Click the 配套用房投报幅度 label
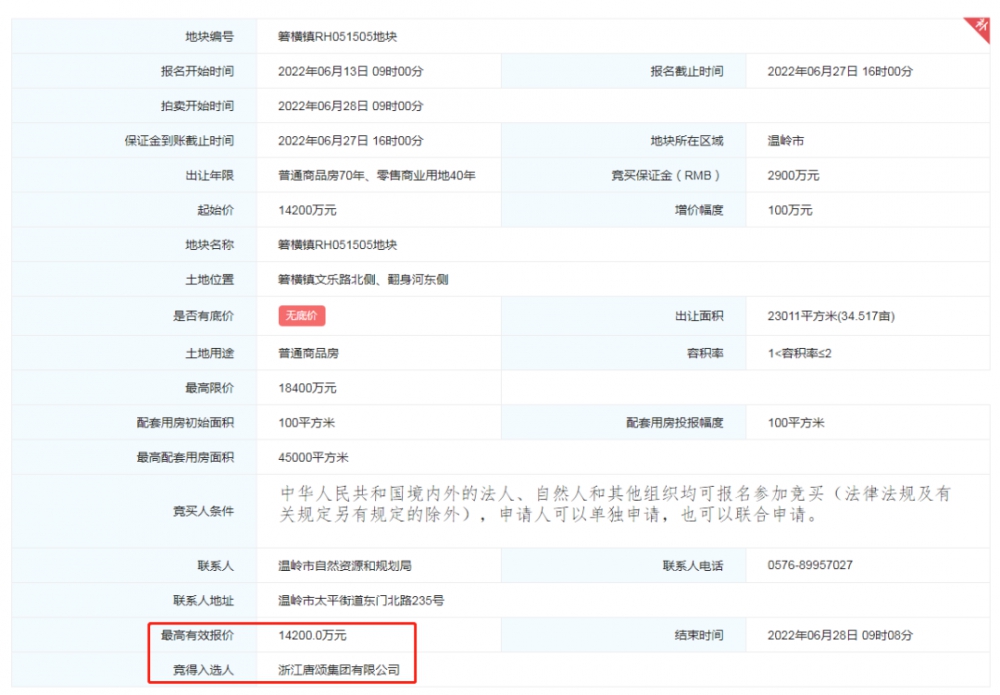 pyautogui.click(x=675, y=423)
